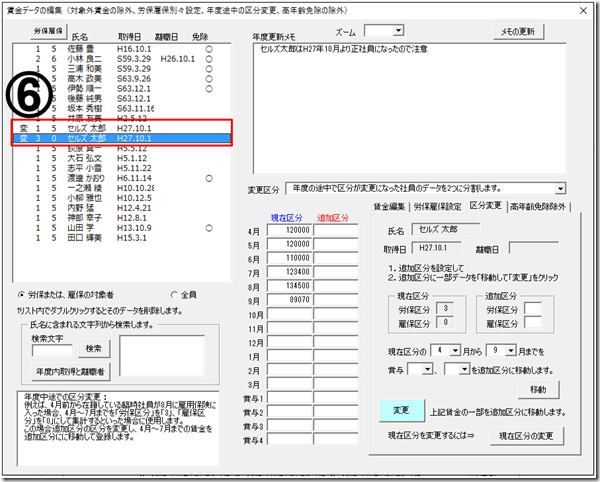Click the 4月 現在区分 field showing 120000

[x=290, y=230]
